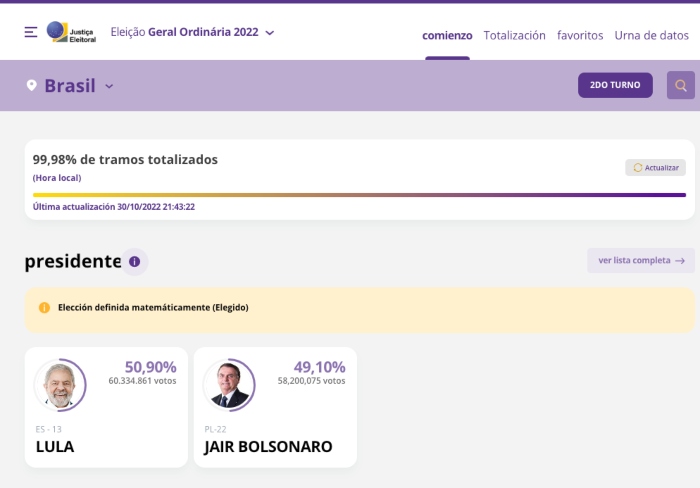Viewport: 700px width, 488px height.
Task: Open the LULA candidate name
Action: (x=55, y=447)
